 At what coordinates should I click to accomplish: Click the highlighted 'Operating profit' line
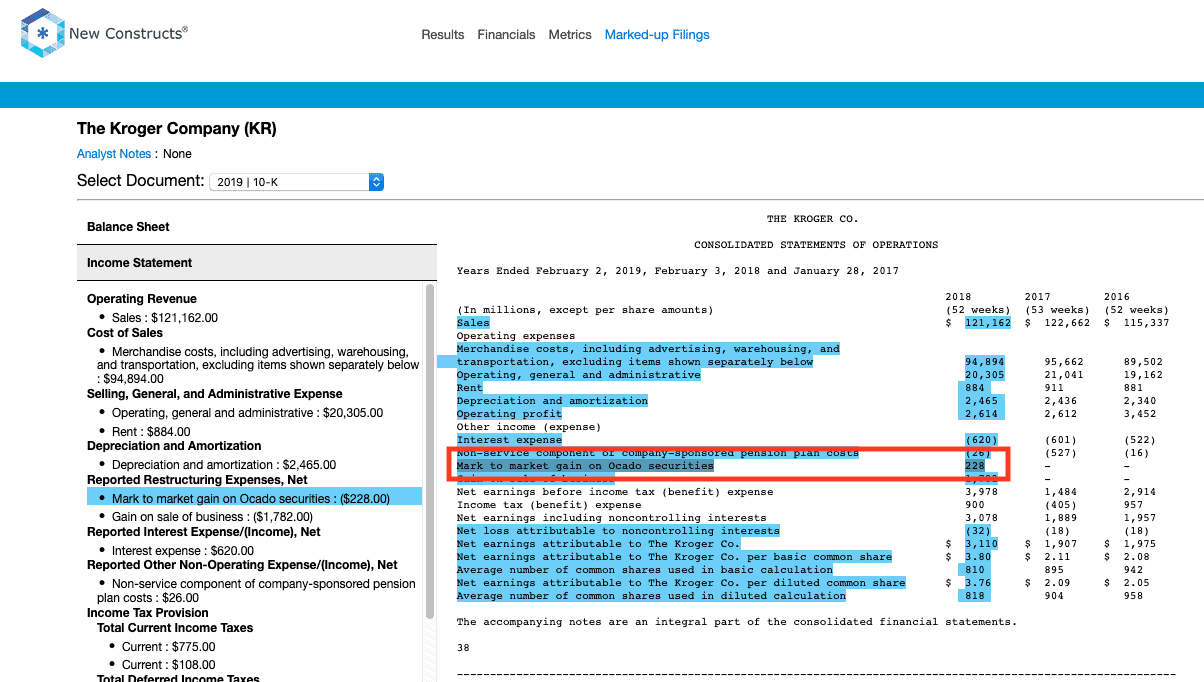click(509, 414)
